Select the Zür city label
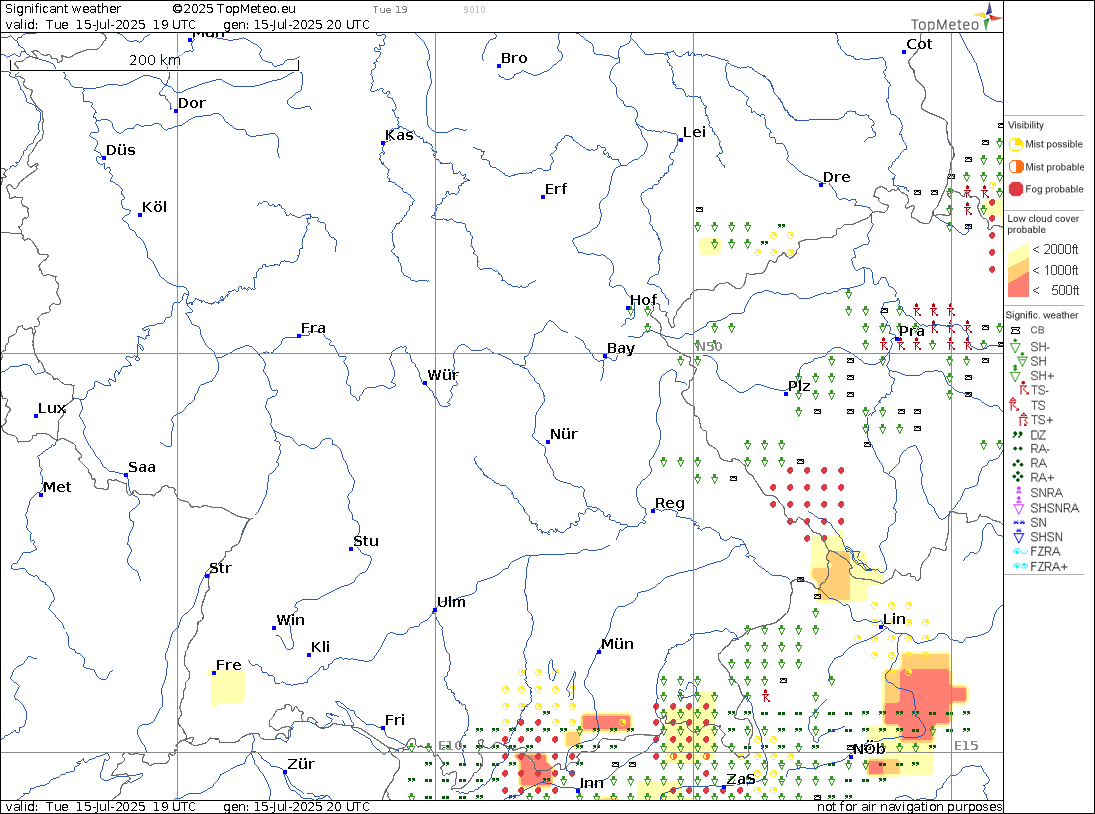Screen dimensions: 1095x814 (x=301, y=764)
